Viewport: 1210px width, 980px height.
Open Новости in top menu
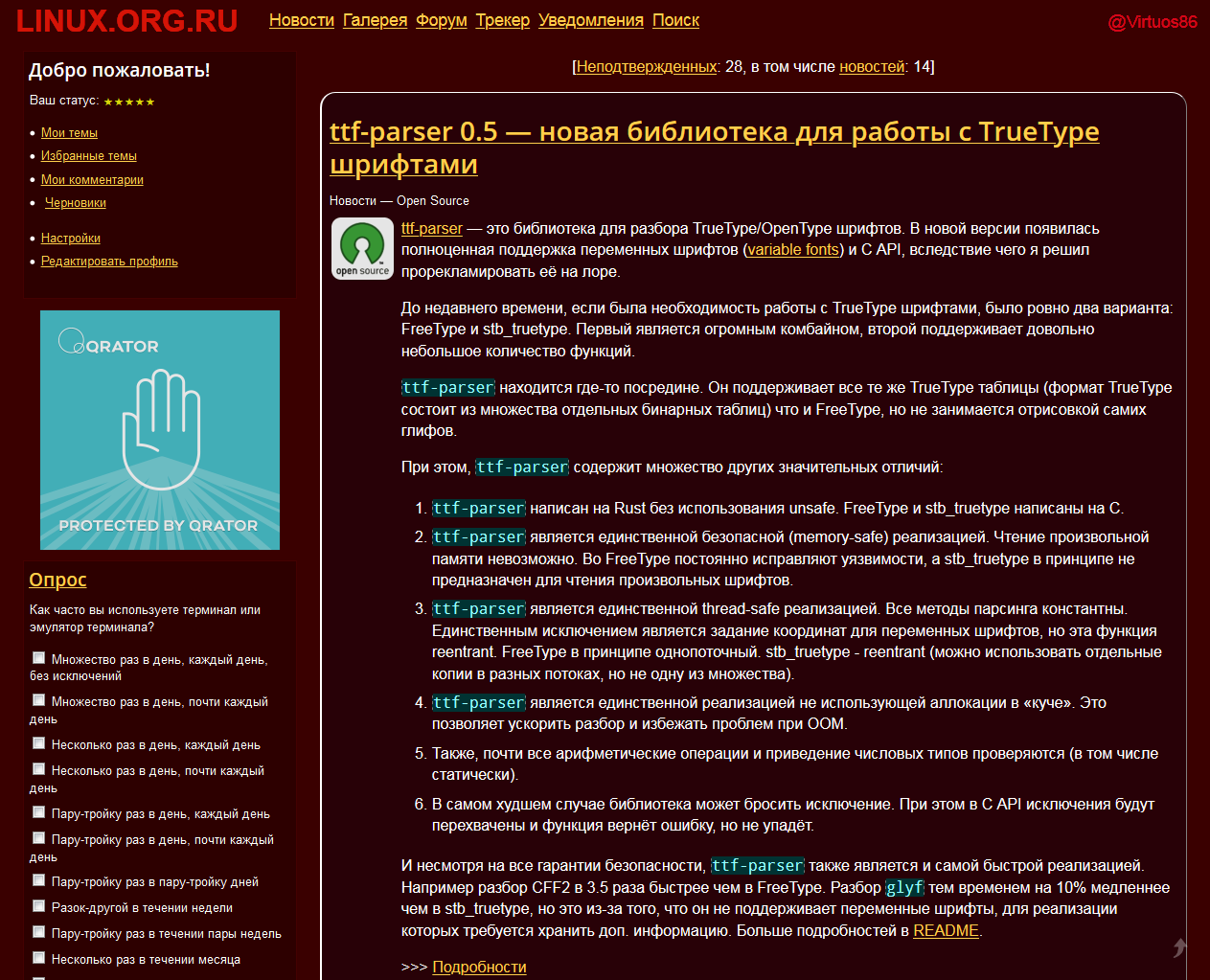pos(302,20)
